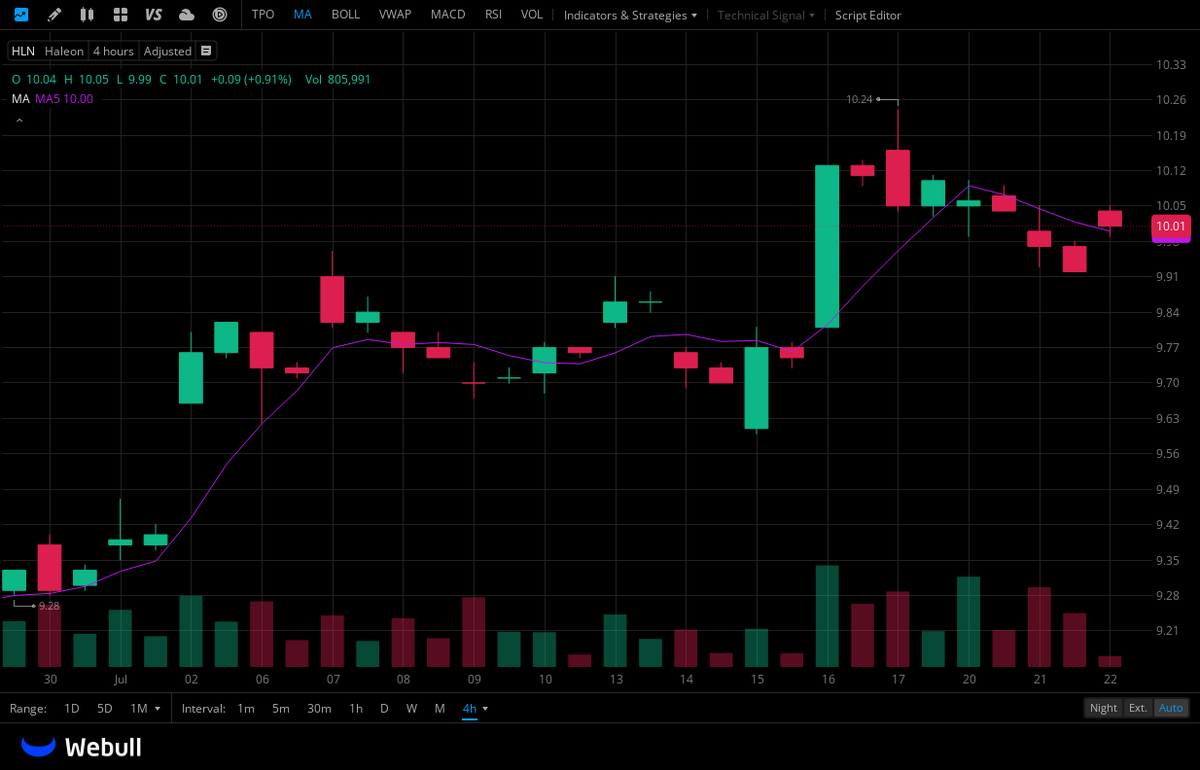Open the VS compare stocks tool
This screenshot has width=1200, height=770.
153,15
